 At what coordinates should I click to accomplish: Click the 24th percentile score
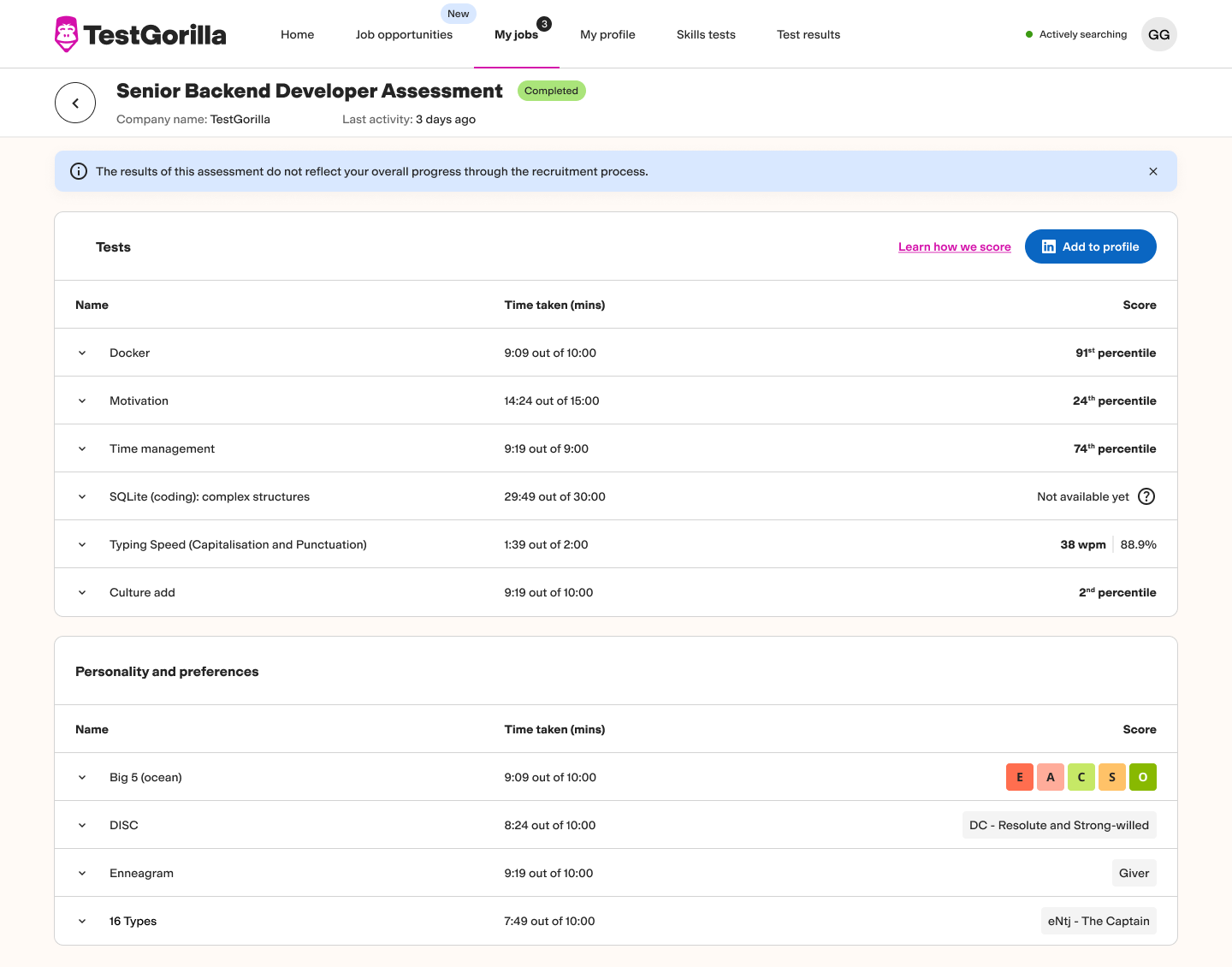(x=1115, y=400)
